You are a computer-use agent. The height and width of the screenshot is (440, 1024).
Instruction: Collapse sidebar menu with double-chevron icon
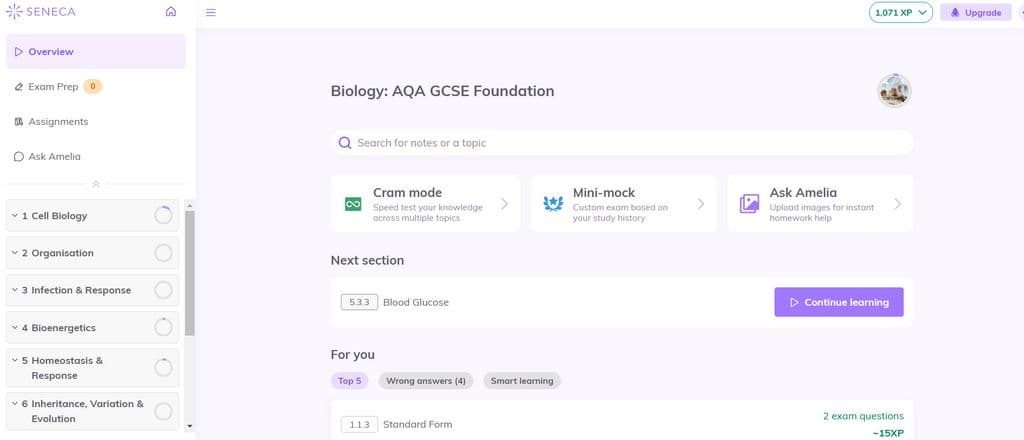click(96, 184)
